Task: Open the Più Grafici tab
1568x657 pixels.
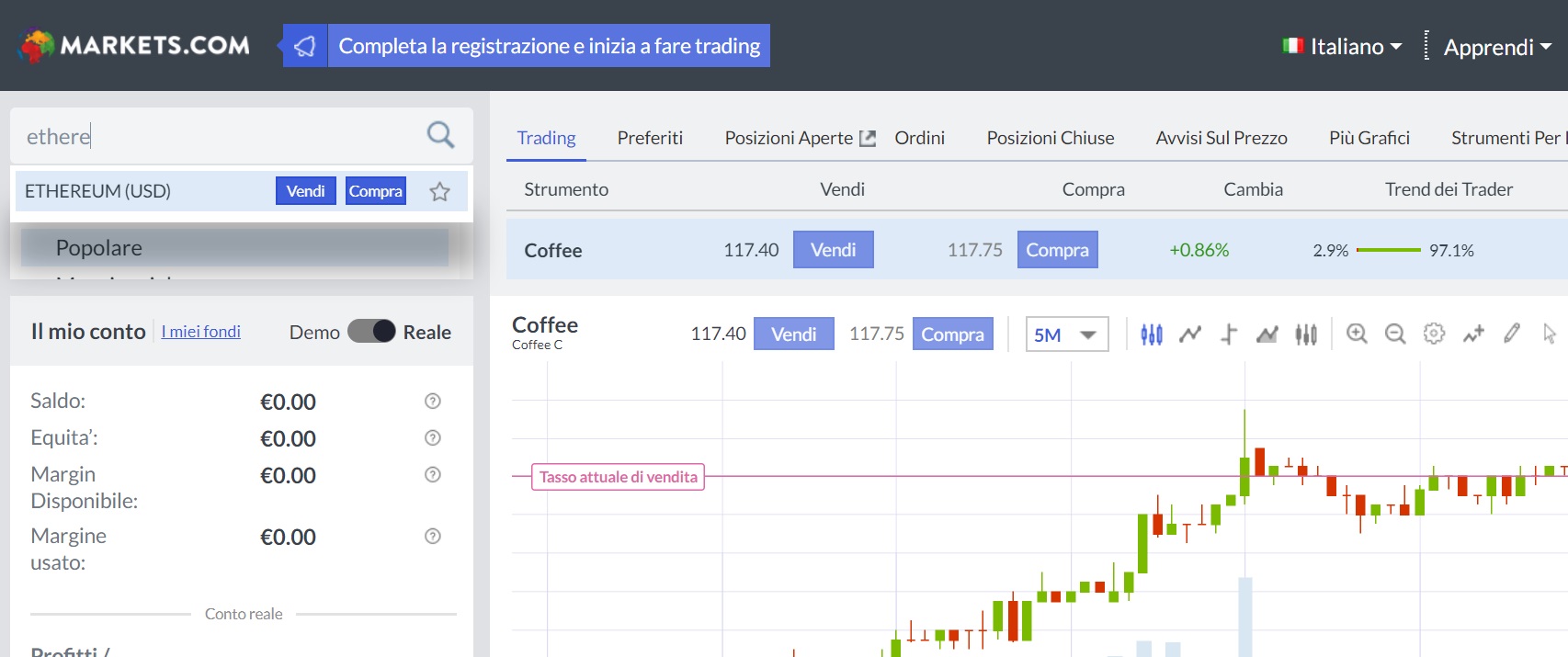Action: (x=1369, y=138)
